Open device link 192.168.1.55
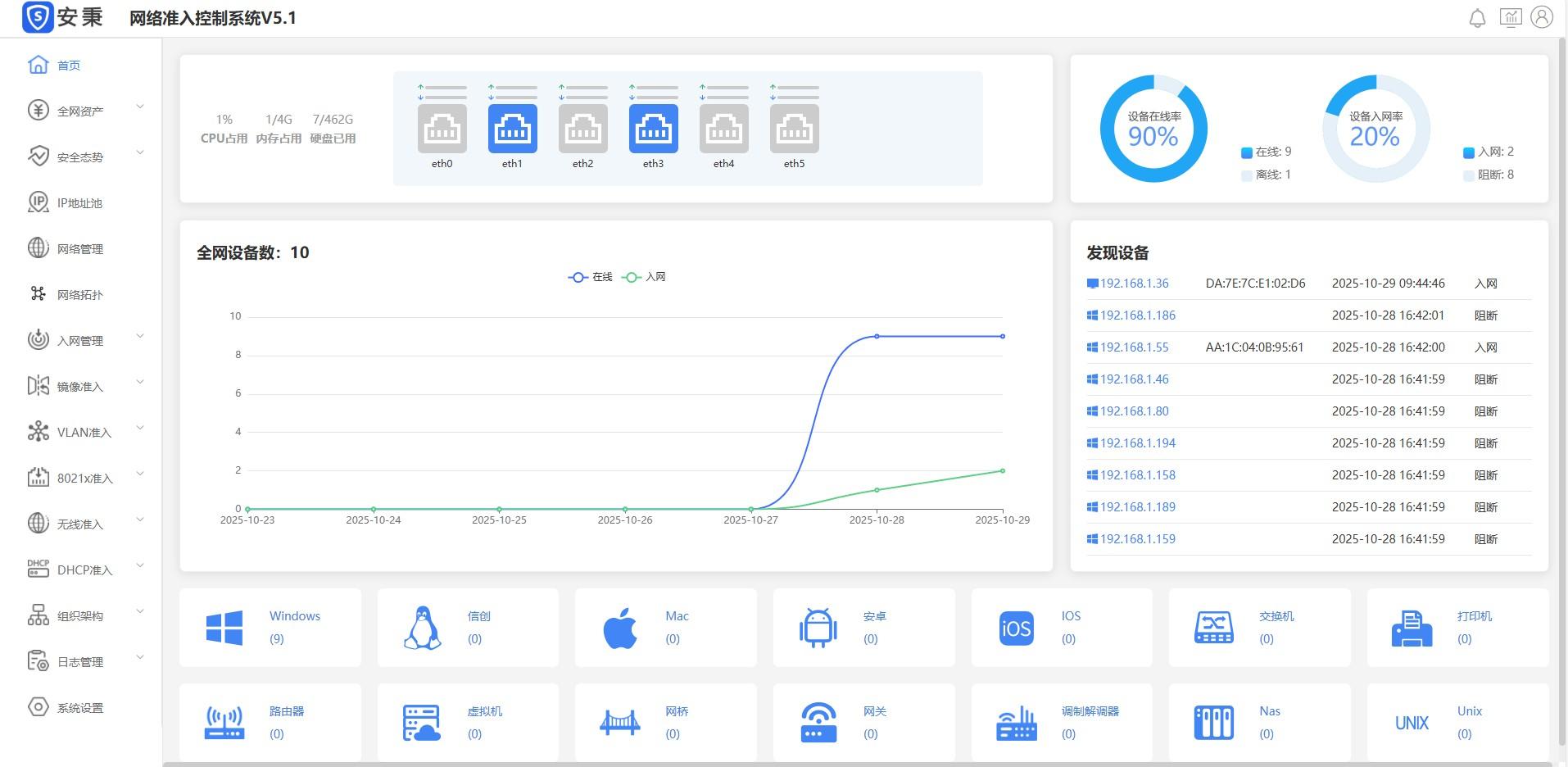The width and height of the screenshot is (1568, 767). [x=1134, y=347]
